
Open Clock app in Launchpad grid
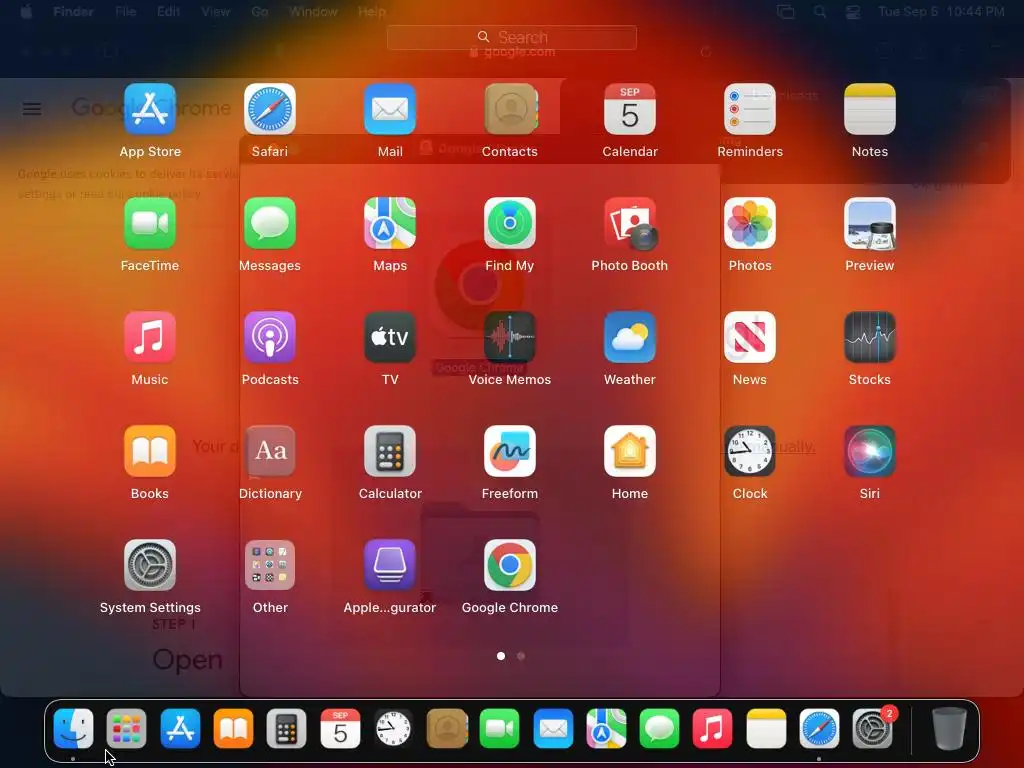750,451
